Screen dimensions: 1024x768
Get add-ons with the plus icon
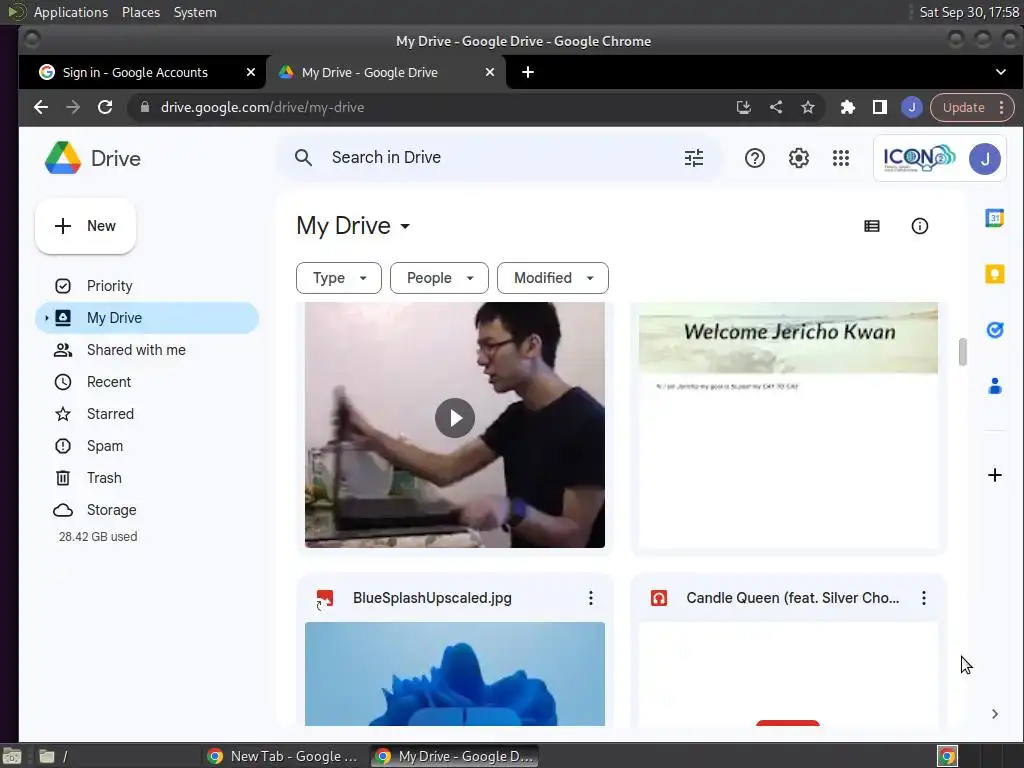tap(994, 475)
